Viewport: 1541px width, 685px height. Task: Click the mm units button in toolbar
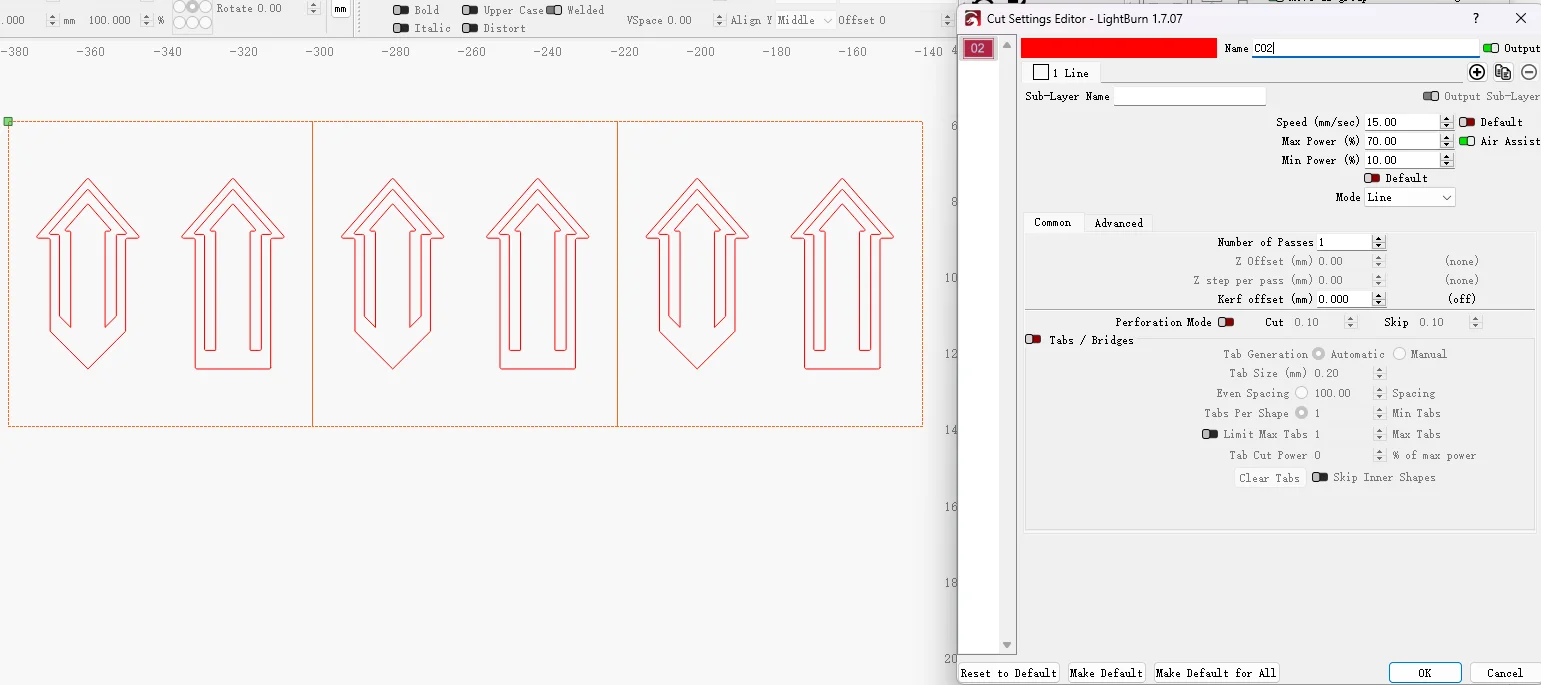pyautogui.click(x=341, y=9)
